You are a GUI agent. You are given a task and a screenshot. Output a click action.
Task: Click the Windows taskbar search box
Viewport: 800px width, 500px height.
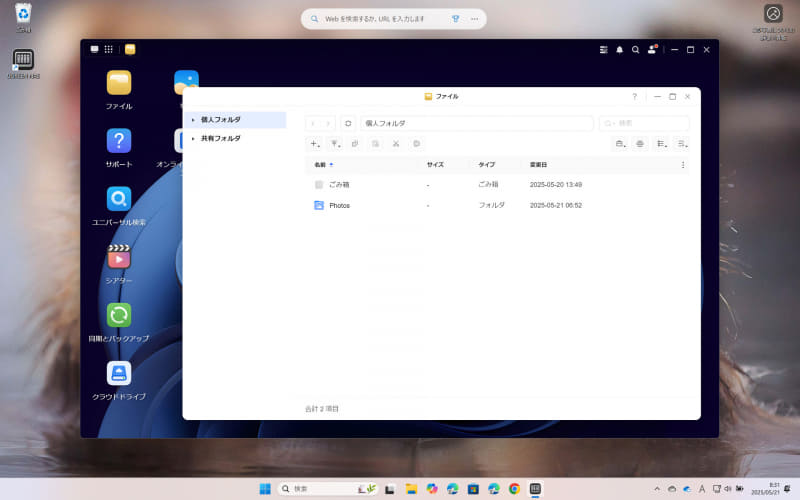click(328, 489)
